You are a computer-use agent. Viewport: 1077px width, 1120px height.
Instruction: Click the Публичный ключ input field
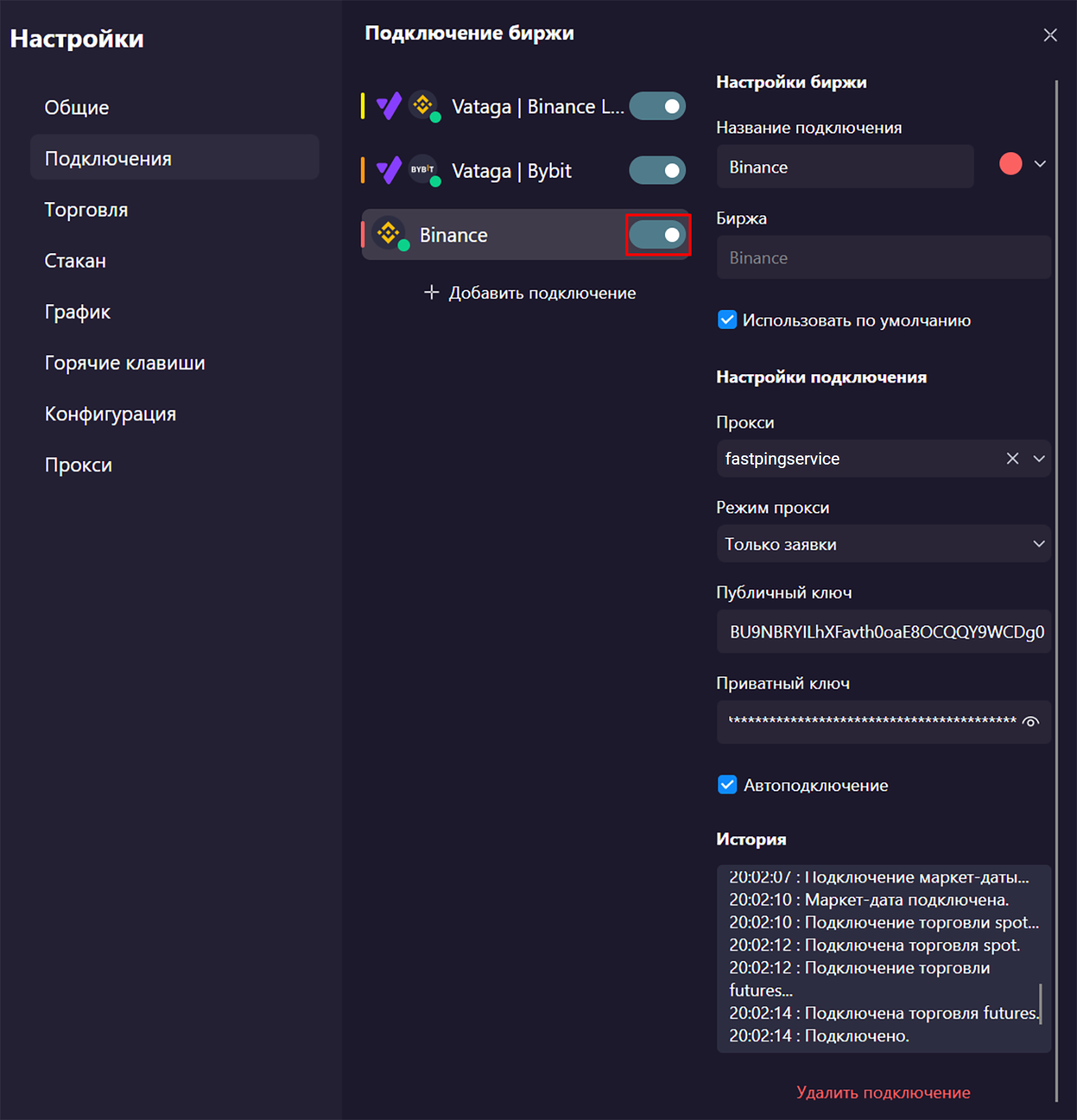pyautogui.click(x=883, y=632)
